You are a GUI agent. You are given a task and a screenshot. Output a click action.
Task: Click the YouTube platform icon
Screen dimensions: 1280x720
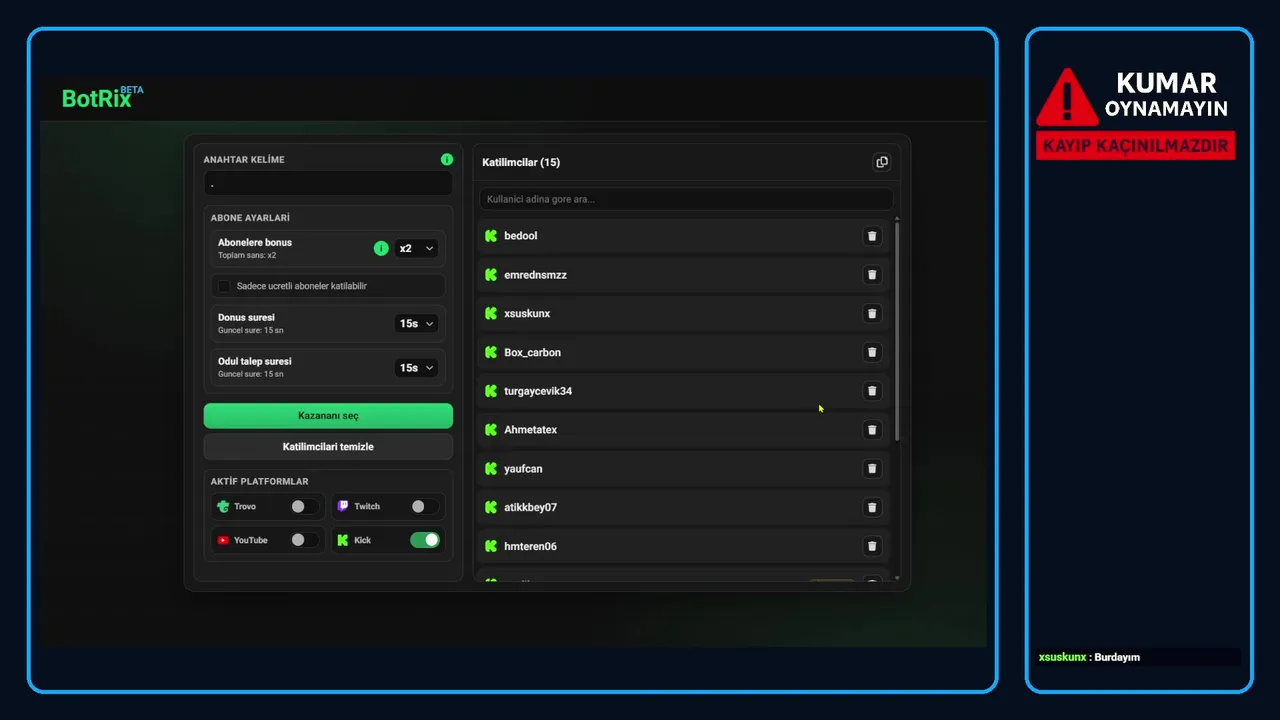[223, 540]
